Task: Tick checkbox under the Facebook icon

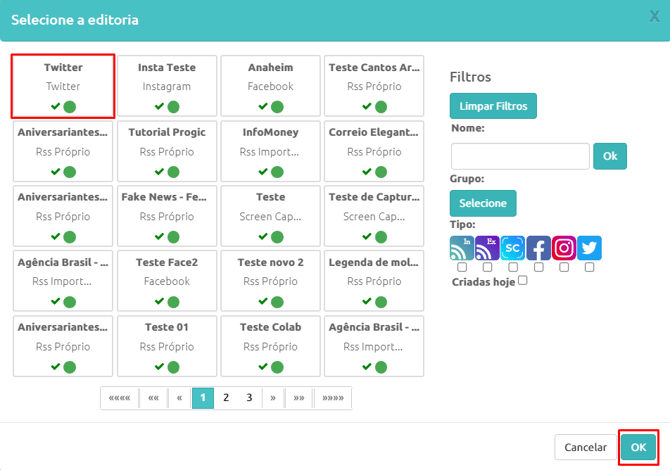Action: point(539,267)
